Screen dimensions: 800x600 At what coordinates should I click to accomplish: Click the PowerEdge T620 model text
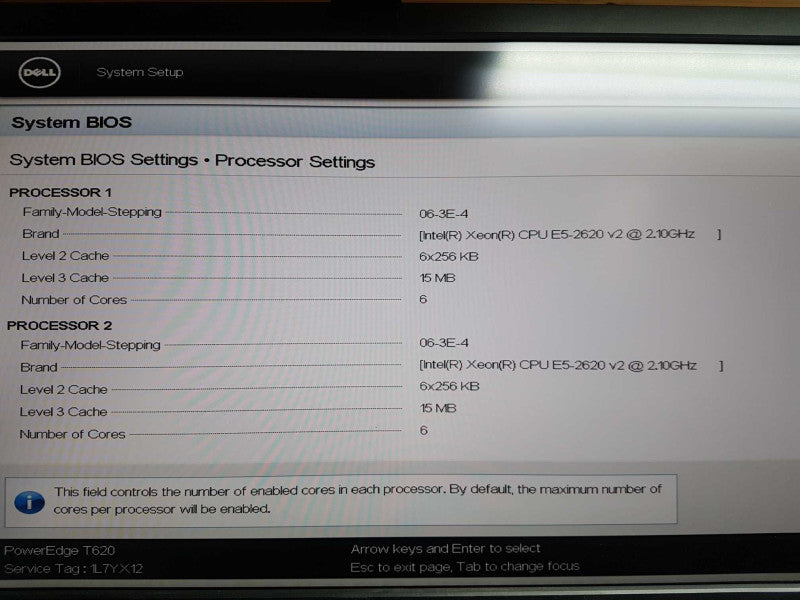pos(59,551)
